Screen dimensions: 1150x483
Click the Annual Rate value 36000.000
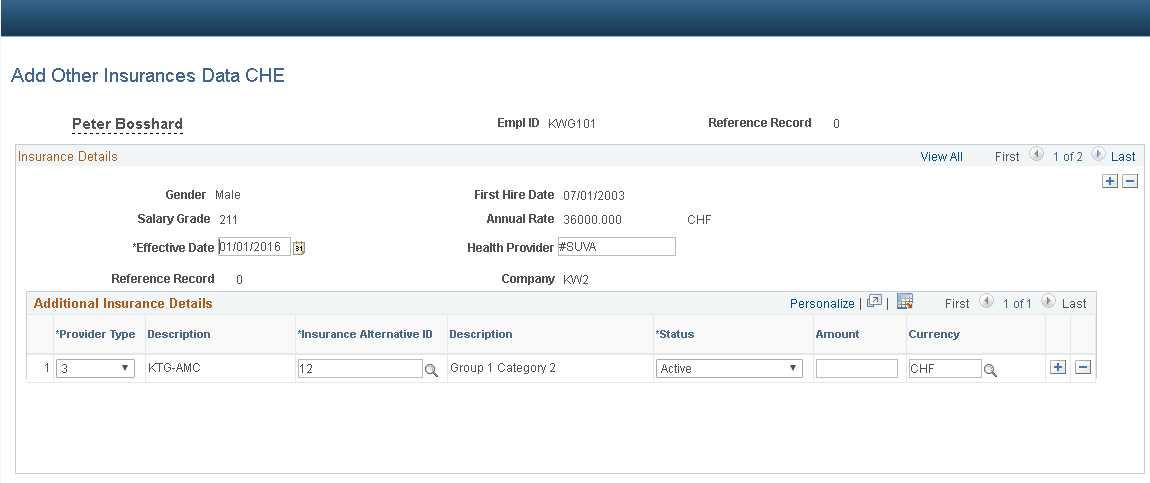coord(593,220)
